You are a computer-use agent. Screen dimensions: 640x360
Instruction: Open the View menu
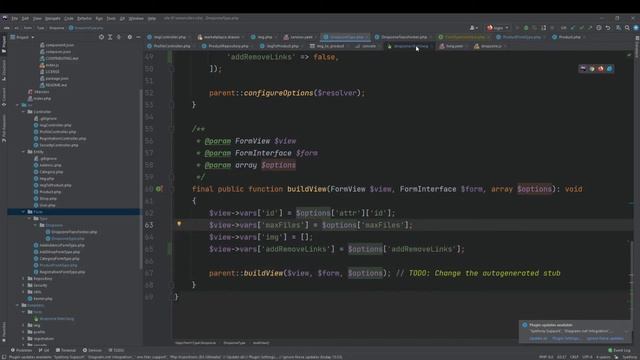(x=37, y=18)
